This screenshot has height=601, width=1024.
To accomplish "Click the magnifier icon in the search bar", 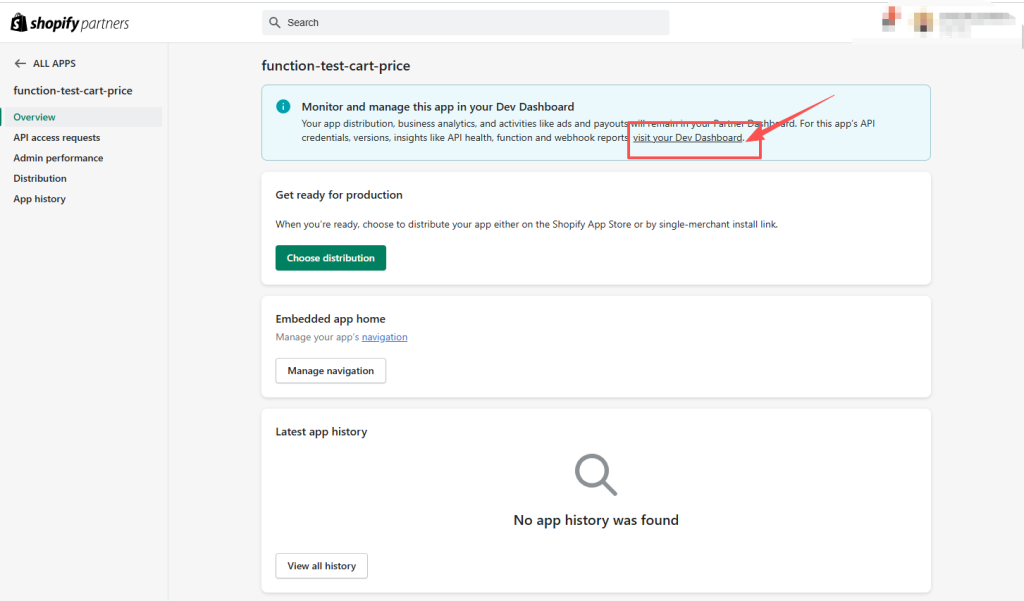I will click(x=274, y=23).
